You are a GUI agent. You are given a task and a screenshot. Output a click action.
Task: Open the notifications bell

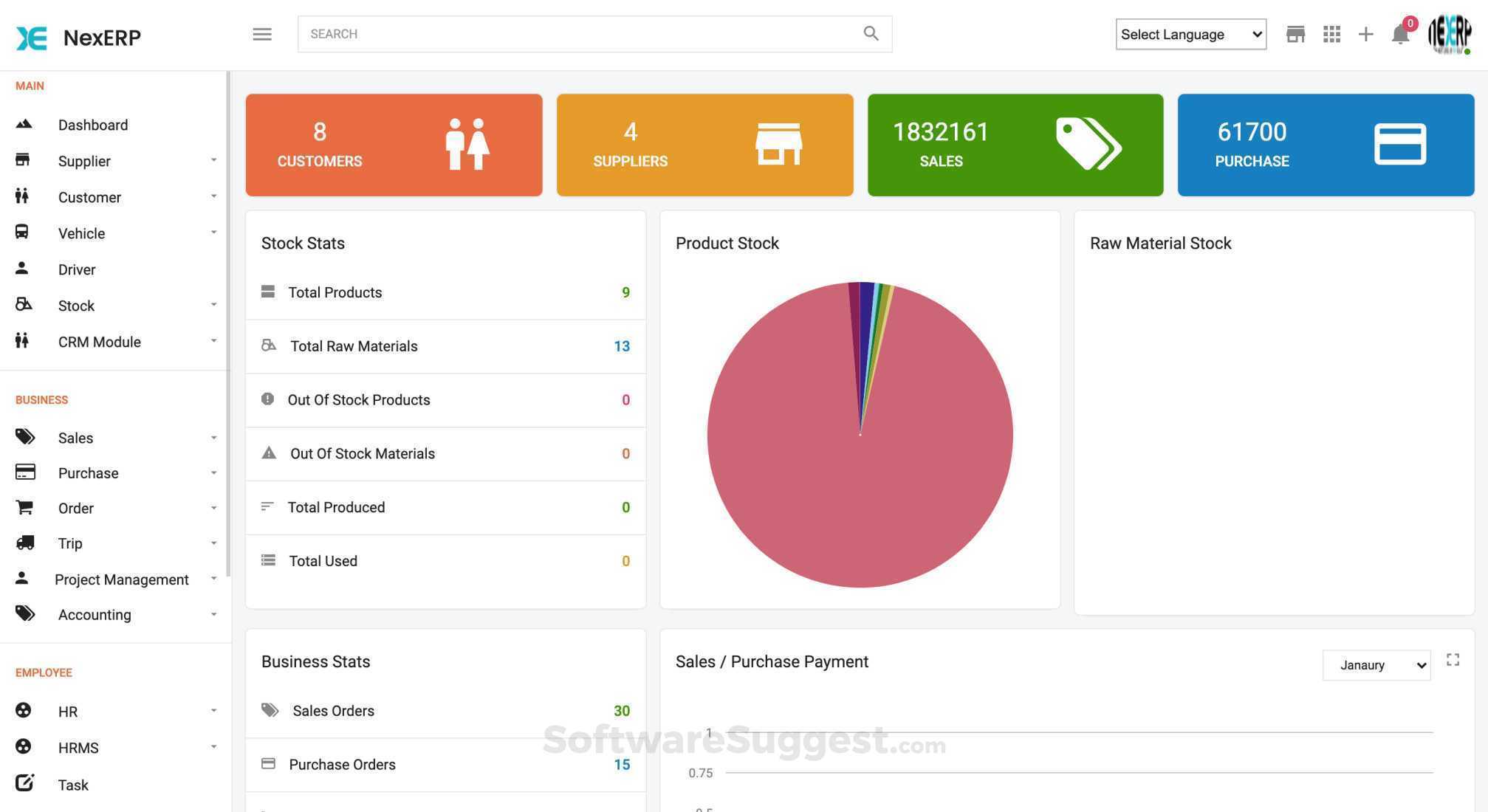pos(1399,34)
